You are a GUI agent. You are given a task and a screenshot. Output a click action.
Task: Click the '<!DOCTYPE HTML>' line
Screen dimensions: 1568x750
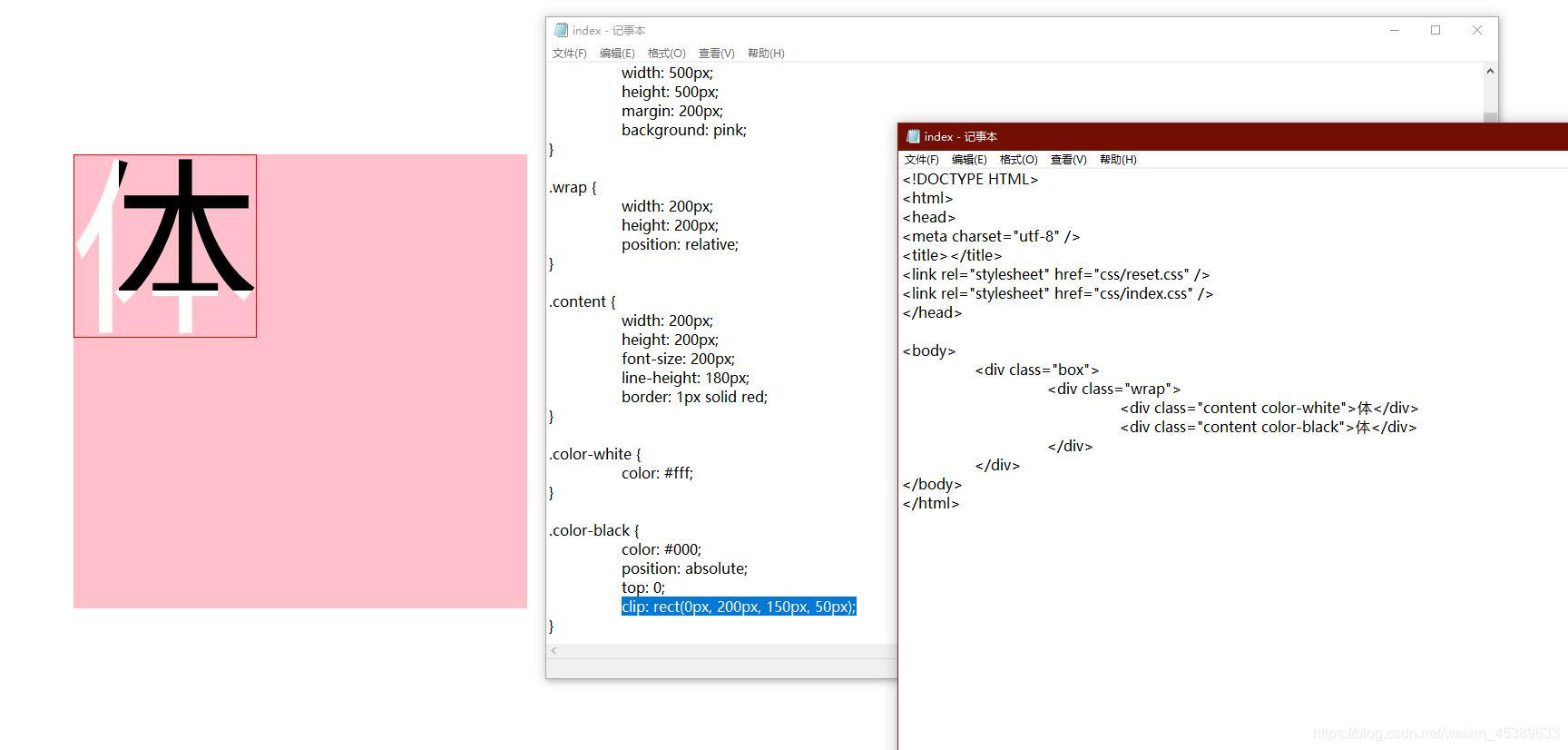970,179
